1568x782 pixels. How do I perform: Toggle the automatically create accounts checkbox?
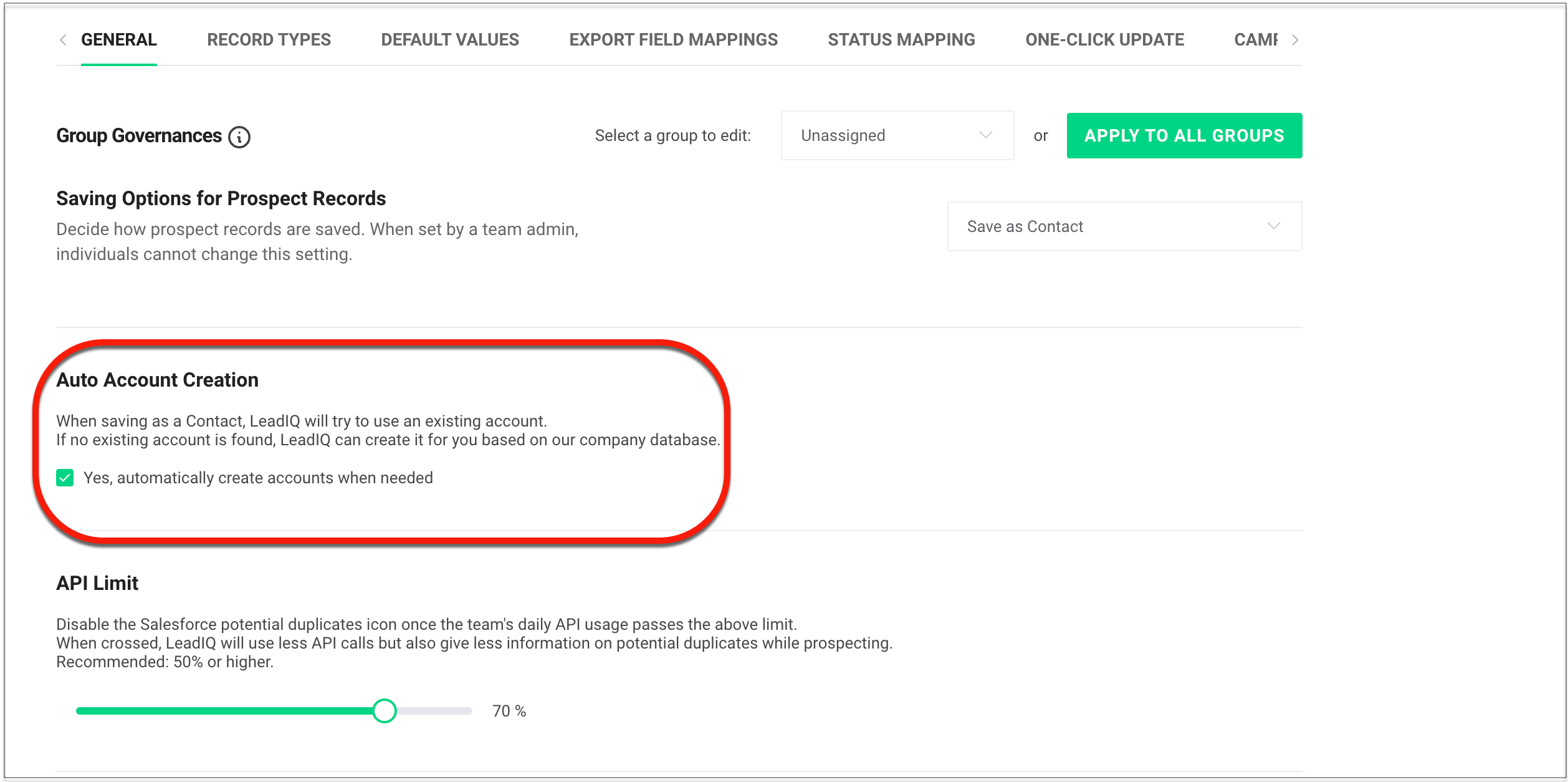point(65,478)
